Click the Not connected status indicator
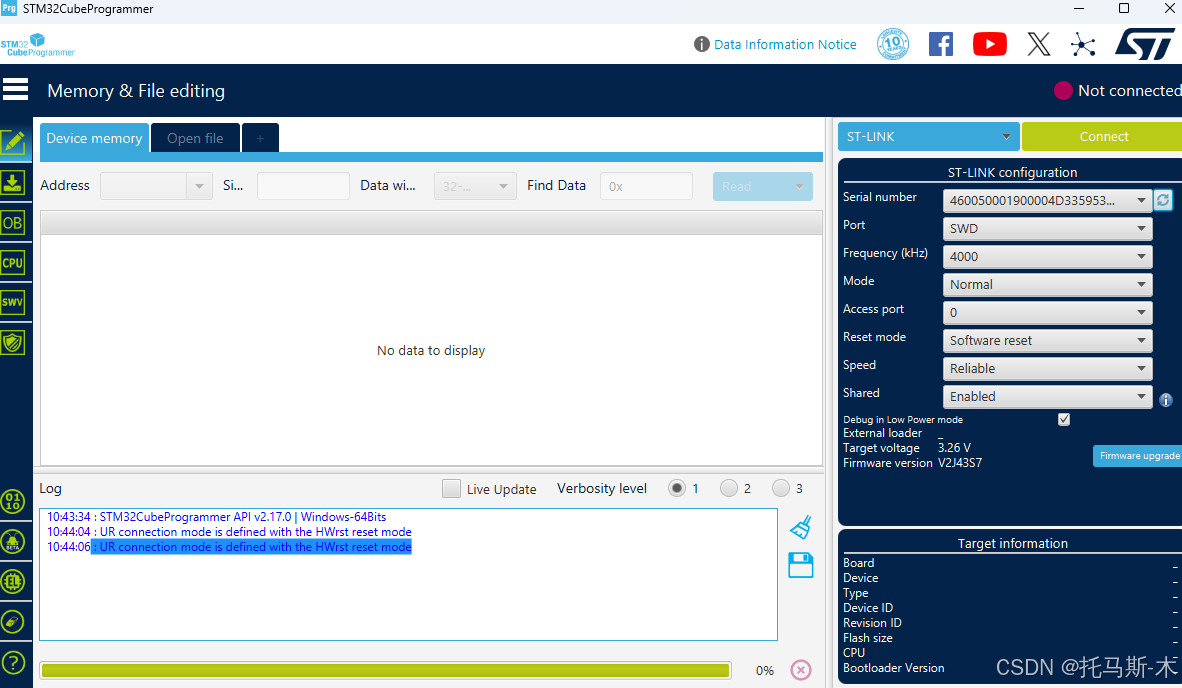This screenshot has height=688, width=1182. (x=1117, y=90)
